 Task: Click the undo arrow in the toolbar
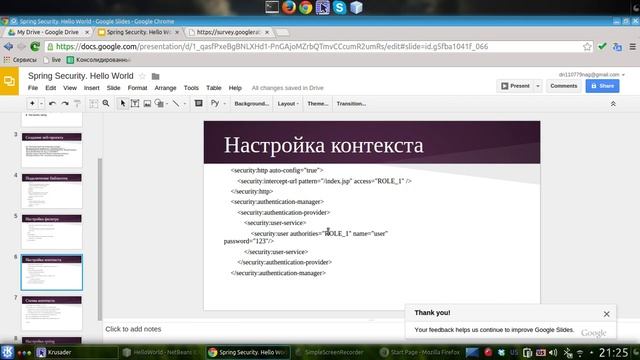(52, 104)
